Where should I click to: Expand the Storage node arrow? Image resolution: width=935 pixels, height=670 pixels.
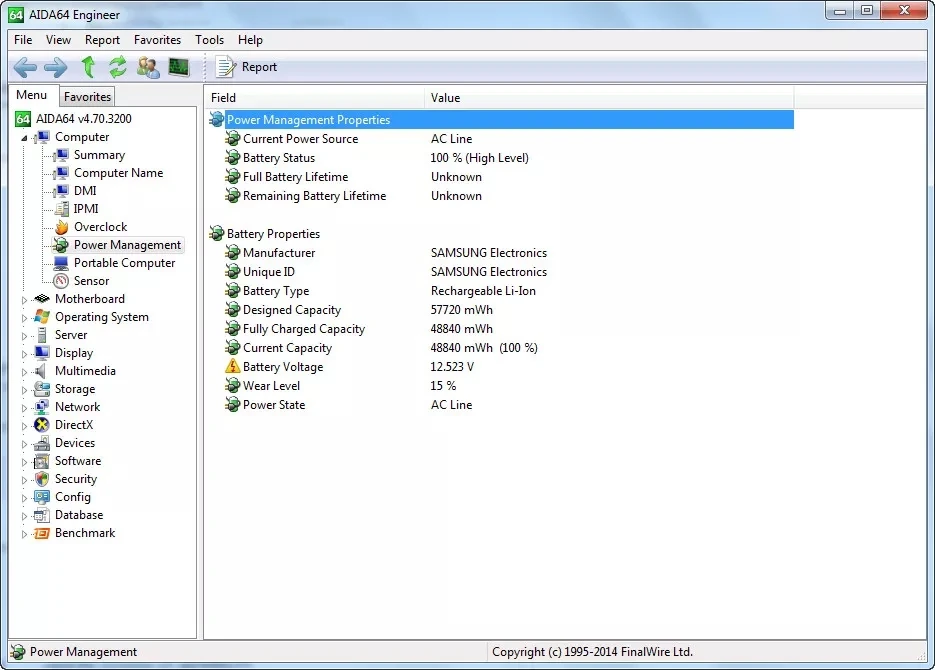coord(24,390)
